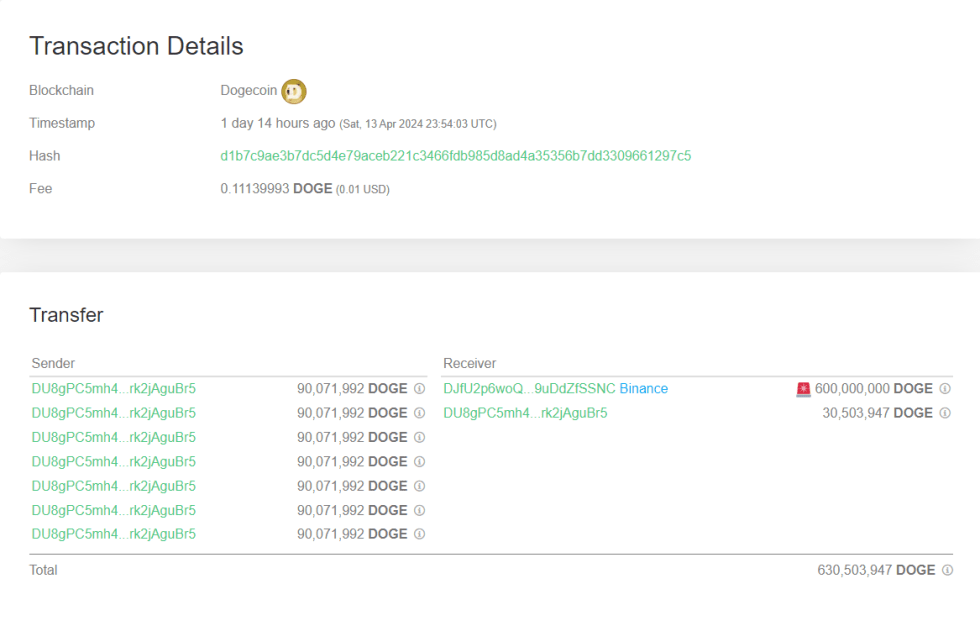This screenshot has height=626, width=980.
Task: Click info icon on last sender row
Action: [419, 533]
